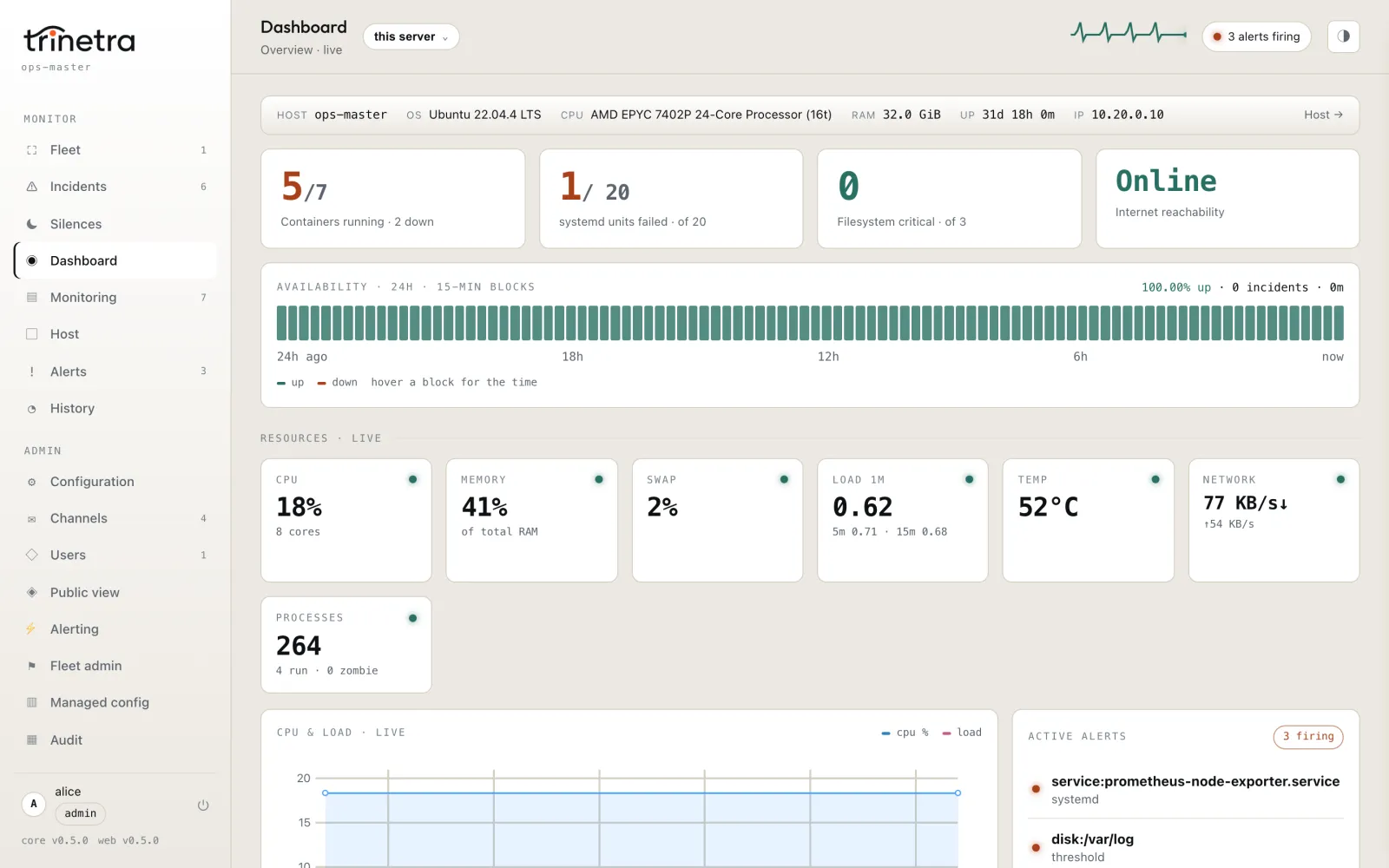
Task: Open the 'this server' dropdown
Action: (411, 36)
